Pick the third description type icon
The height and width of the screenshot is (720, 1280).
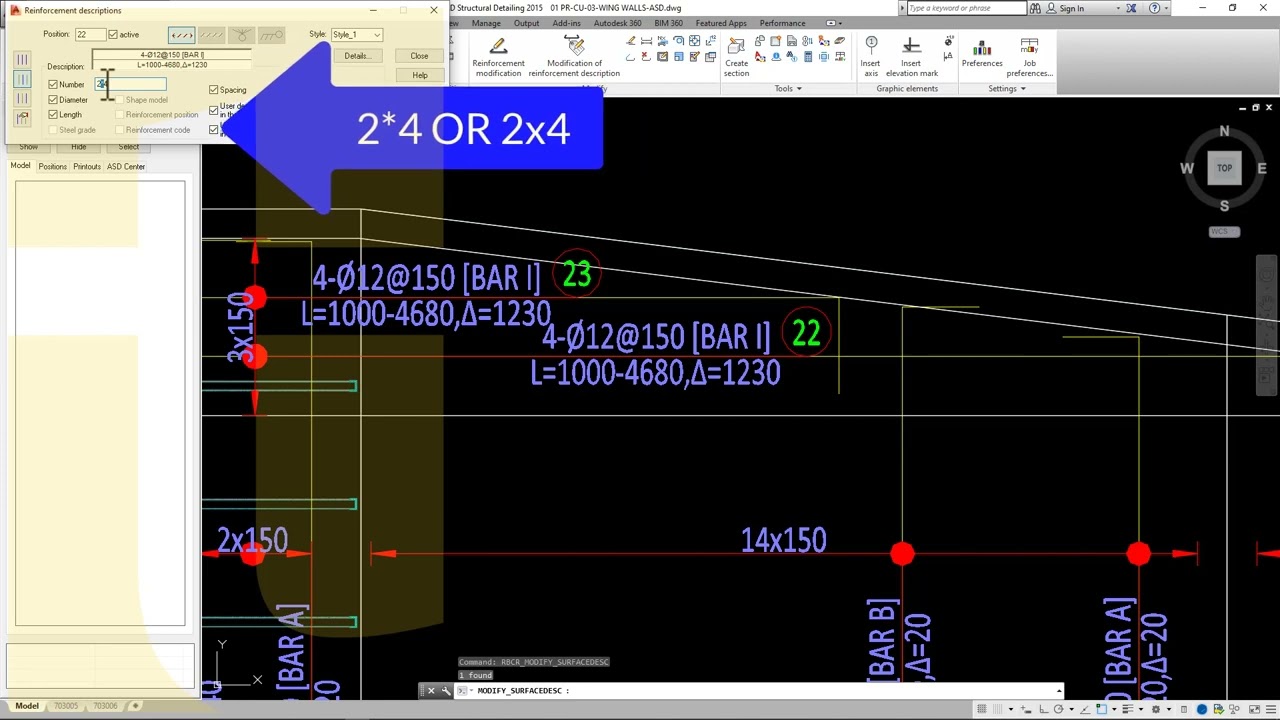241,35
